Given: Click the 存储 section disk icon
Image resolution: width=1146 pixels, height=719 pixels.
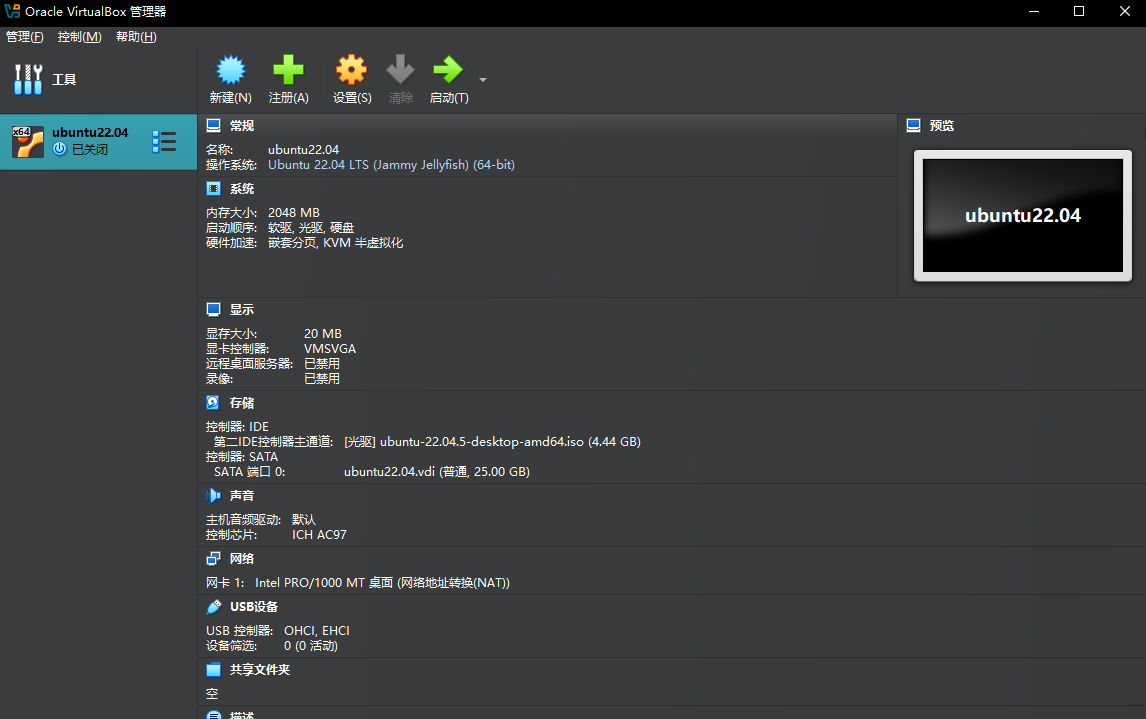Looking at the screenshot, I should coord(213,403).
